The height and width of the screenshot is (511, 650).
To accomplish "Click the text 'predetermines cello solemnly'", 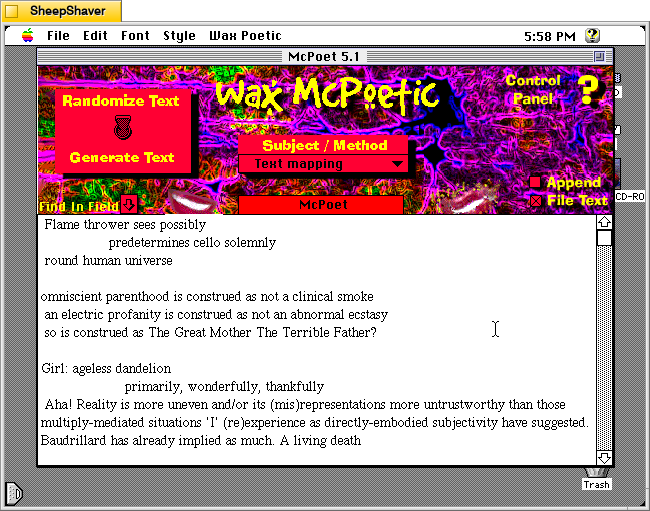I will 192,242.
